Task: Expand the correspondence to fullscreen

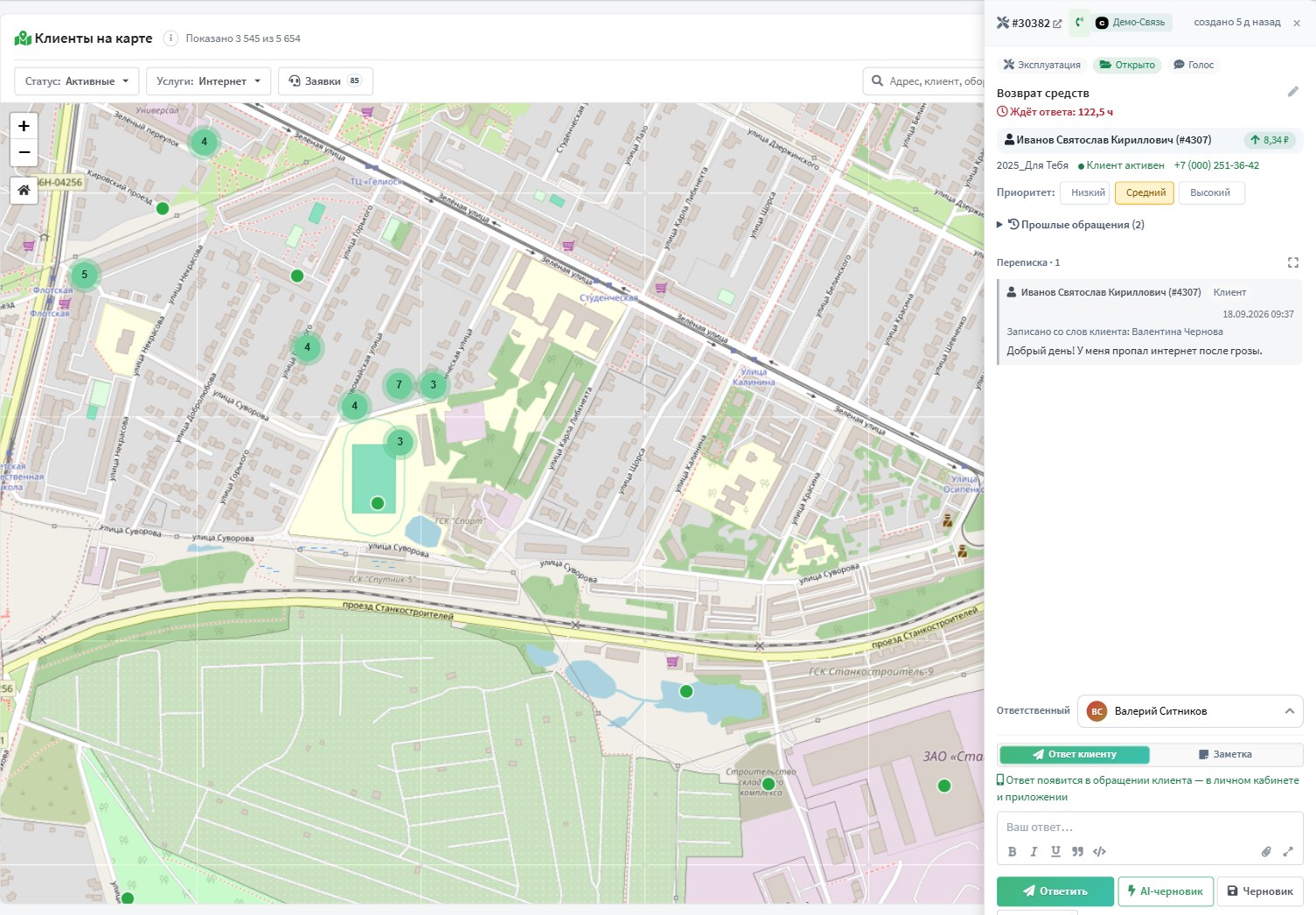Action: click(1293, 262)
